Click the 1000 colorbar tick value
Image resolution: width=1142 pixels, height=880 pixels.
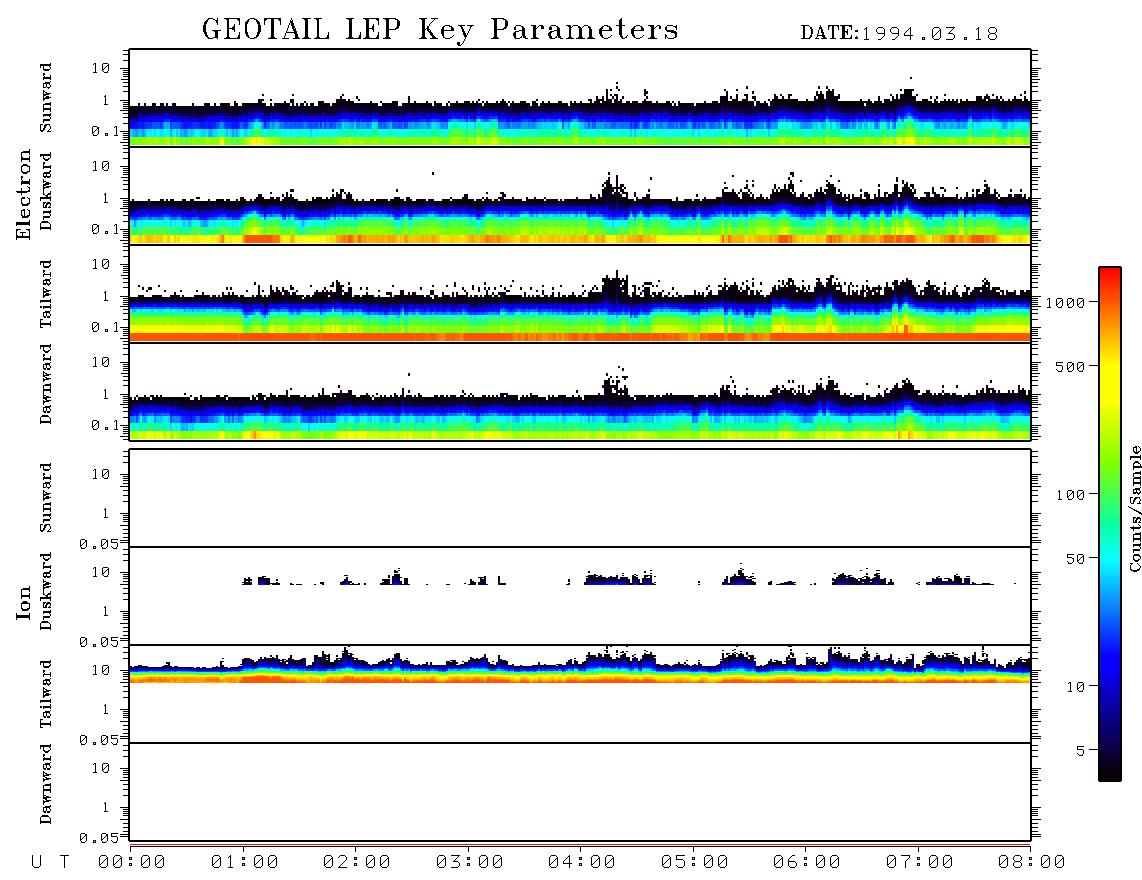1066,302
